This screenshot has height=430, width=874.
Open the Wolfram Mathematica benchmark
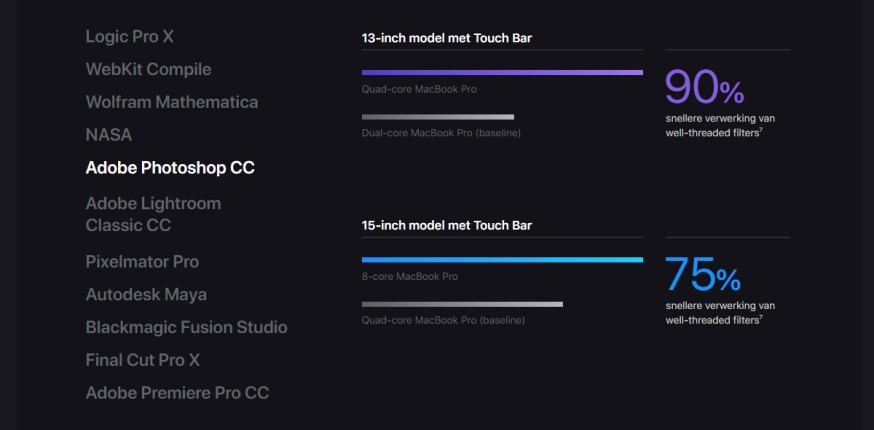point(172,103)
